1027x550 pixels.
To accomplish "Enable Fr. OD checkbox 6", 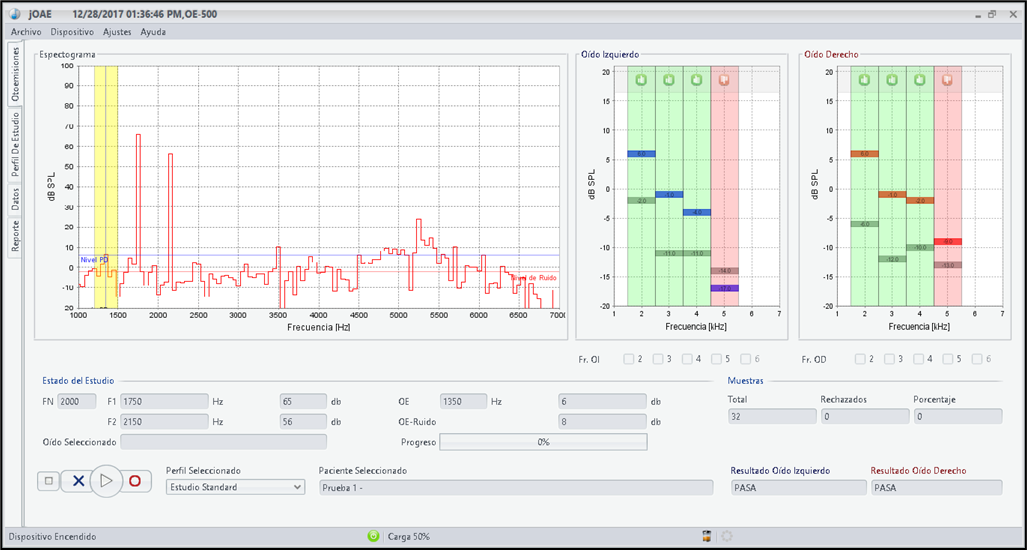I will [977, 359].
